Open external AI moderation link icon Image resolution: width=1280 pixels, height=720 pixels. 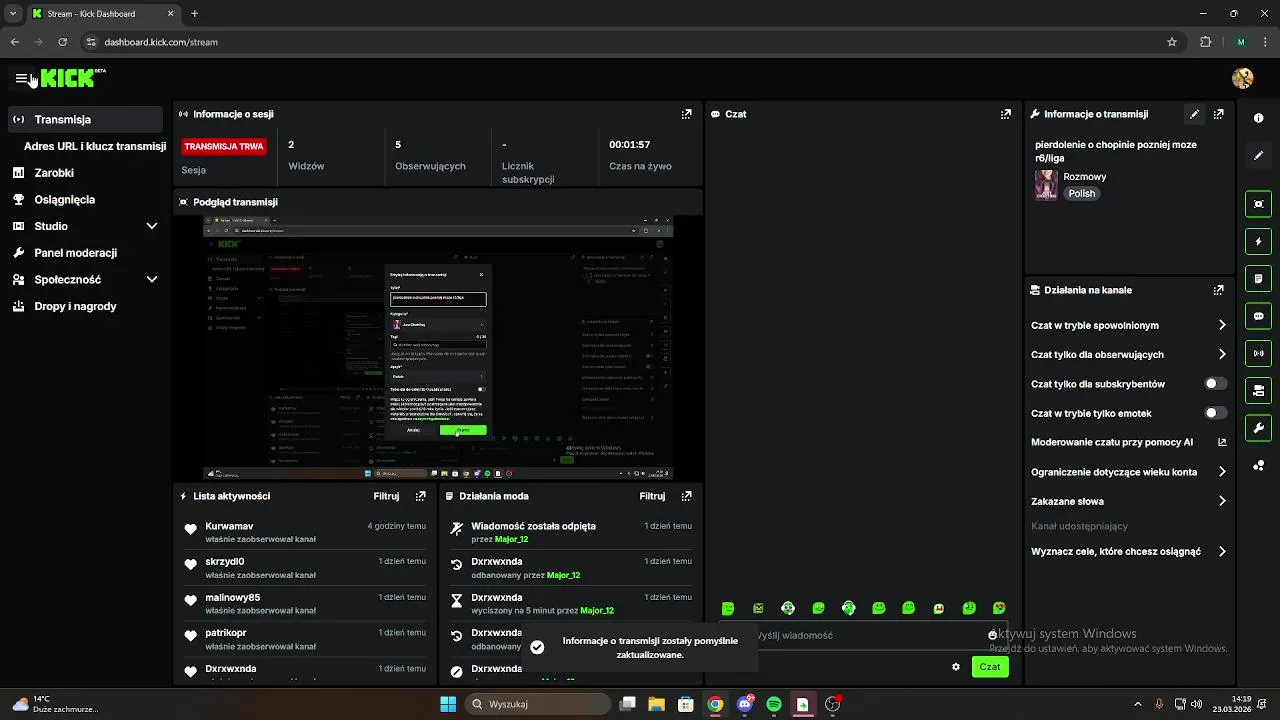click(1222, 442)
